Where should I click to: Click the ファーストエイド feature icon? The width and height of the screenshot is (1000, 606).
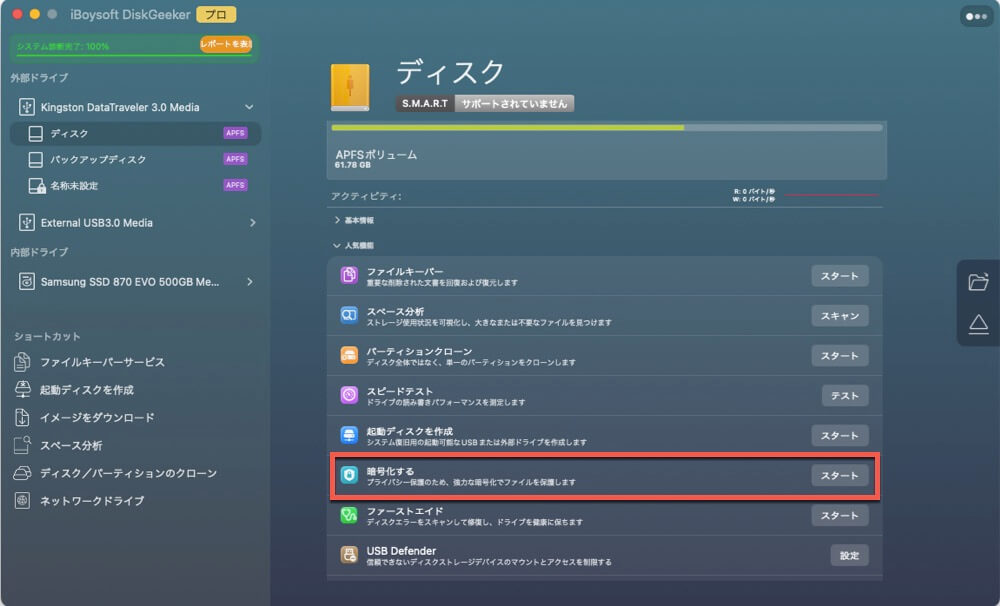pyautogui.click(x=349, y=515)
